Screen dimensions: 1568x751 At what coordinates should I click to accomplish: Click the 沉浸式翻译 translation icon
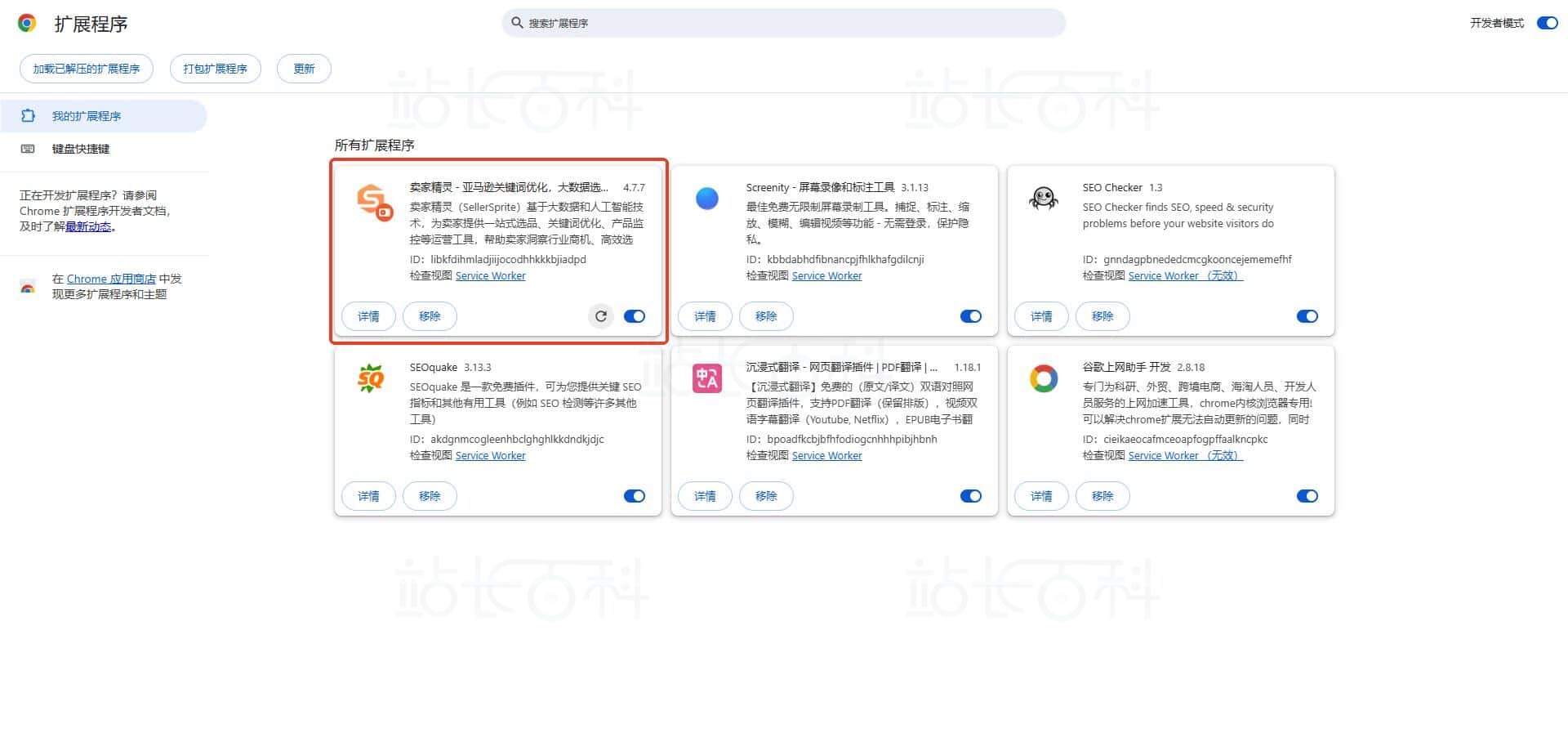(706, 378)
